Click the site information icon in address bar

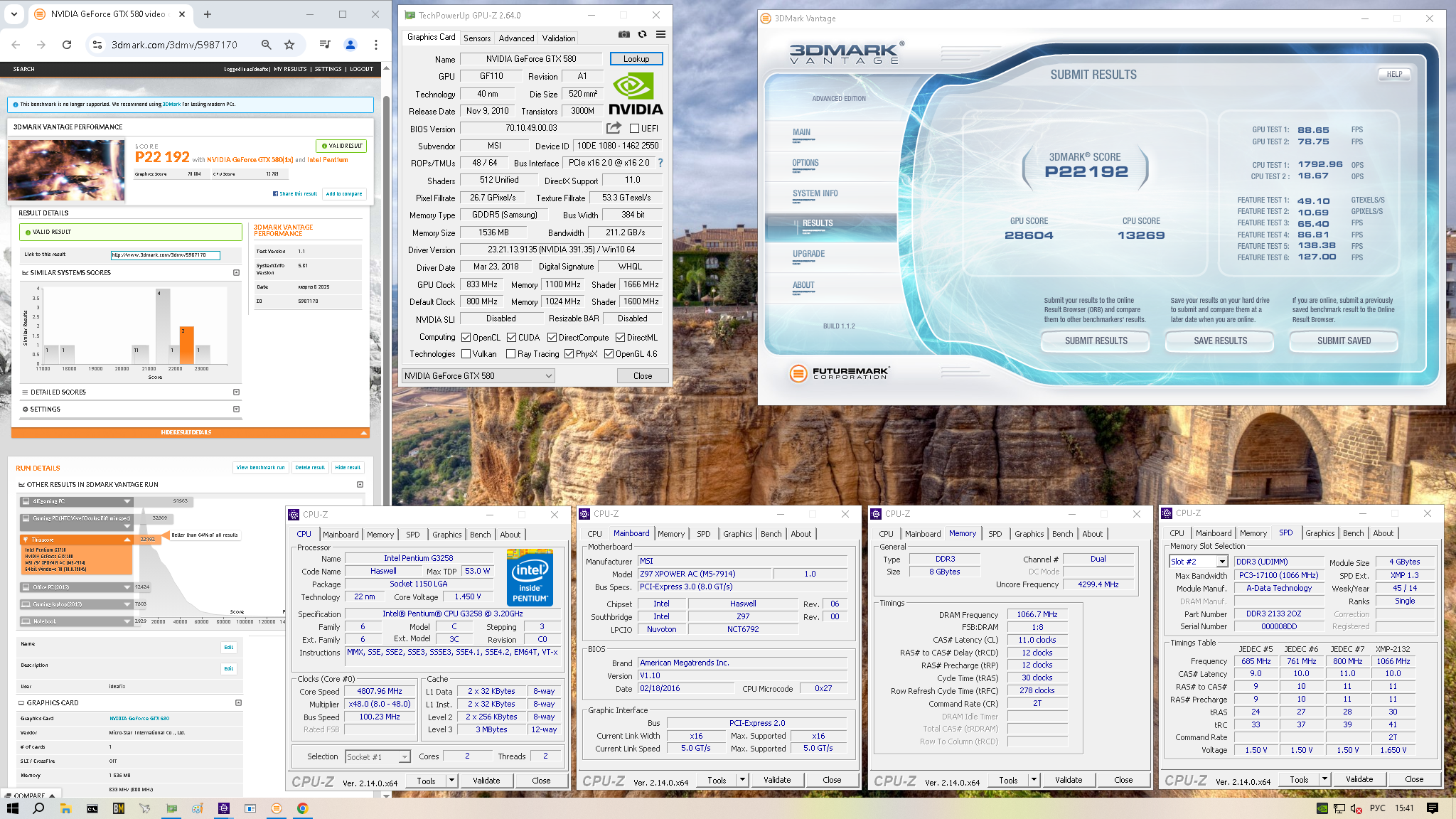pos(97,45)
